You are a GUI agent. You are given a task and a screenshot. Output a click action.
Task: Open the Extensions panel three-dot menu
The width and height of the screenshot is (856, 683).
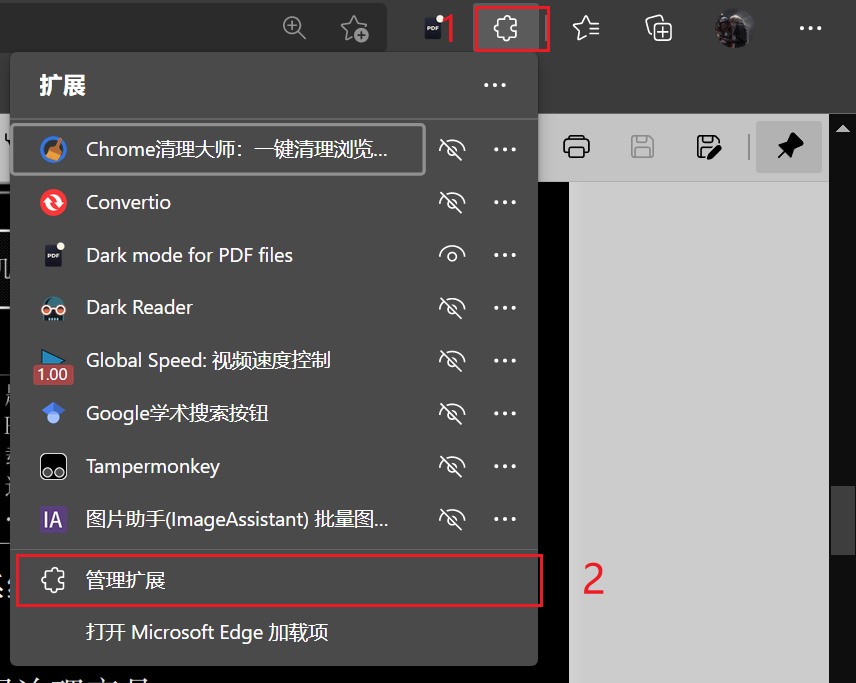point(494,85)
